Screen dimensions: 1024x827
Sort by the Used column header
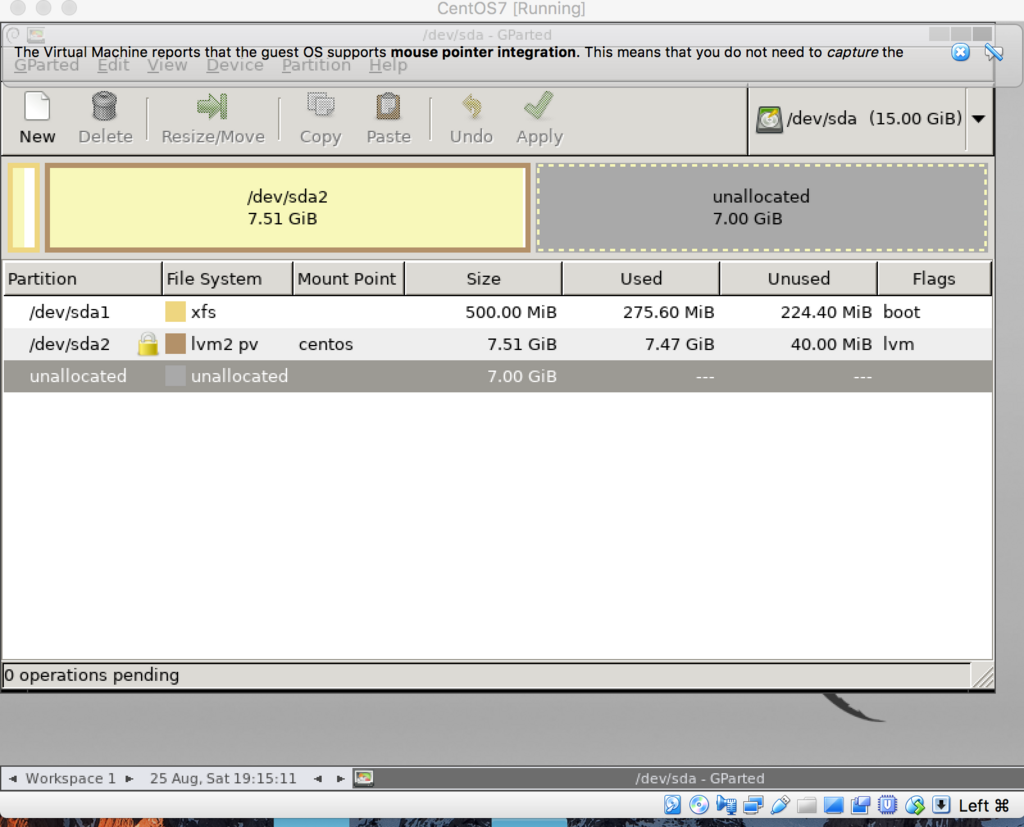click(x=641, y=279)
